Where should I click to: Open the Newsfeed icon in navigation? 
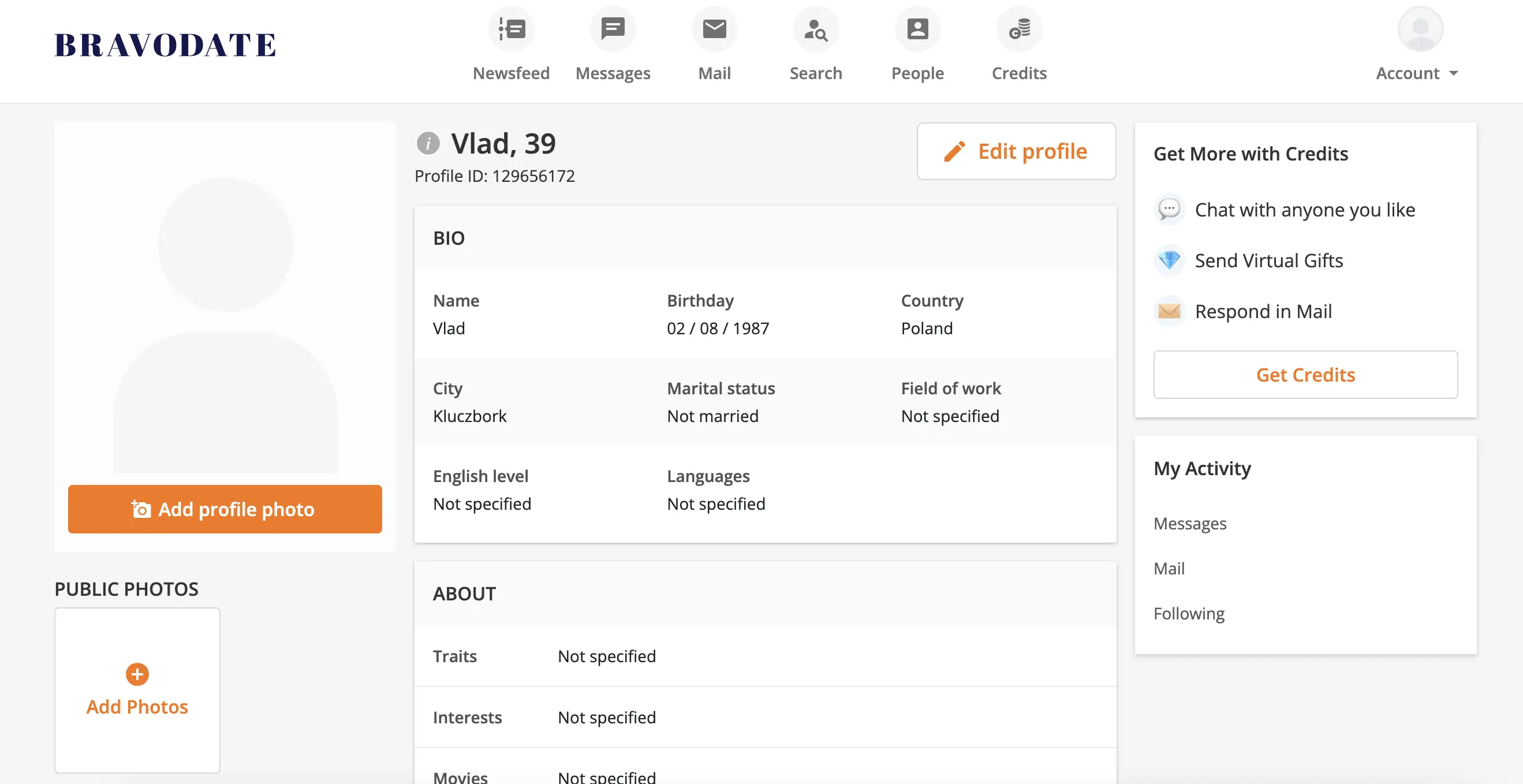(512, 29)
